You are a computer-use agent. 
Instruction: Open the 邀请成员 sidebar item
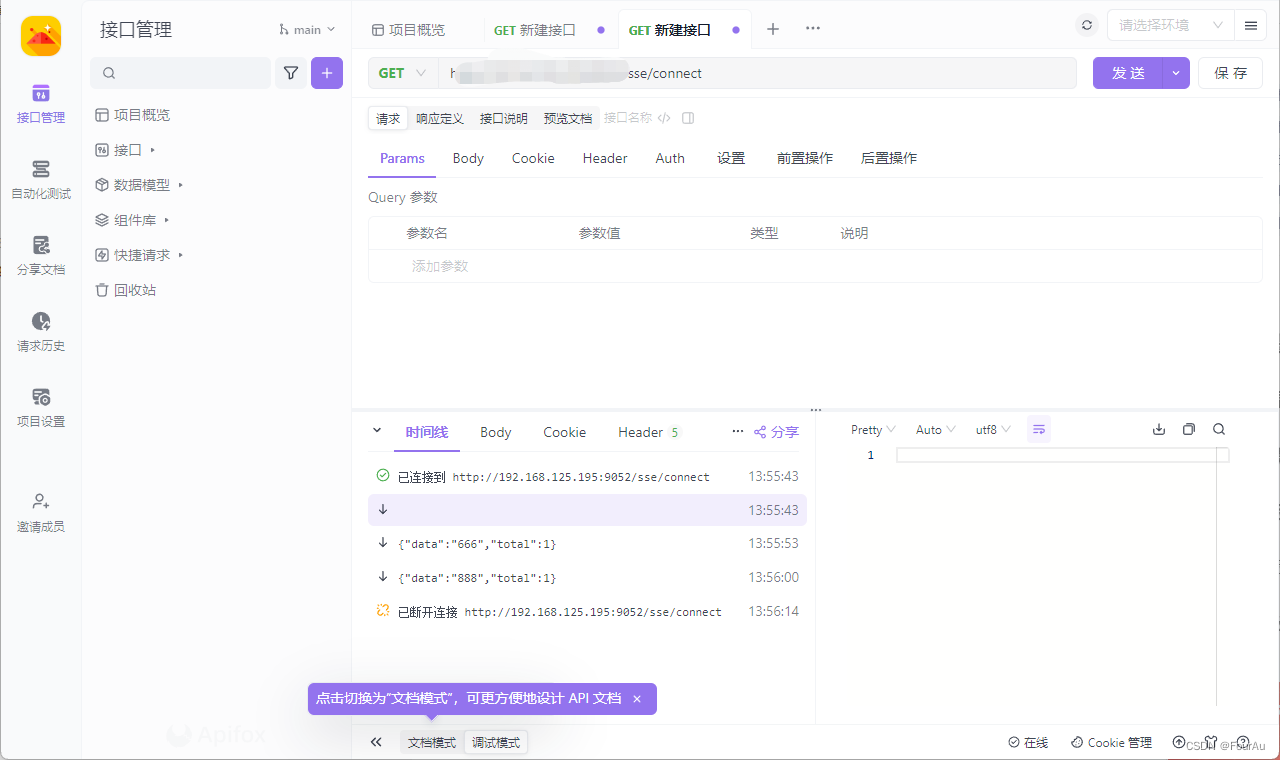pyautogui.click(x=41, y=512)
